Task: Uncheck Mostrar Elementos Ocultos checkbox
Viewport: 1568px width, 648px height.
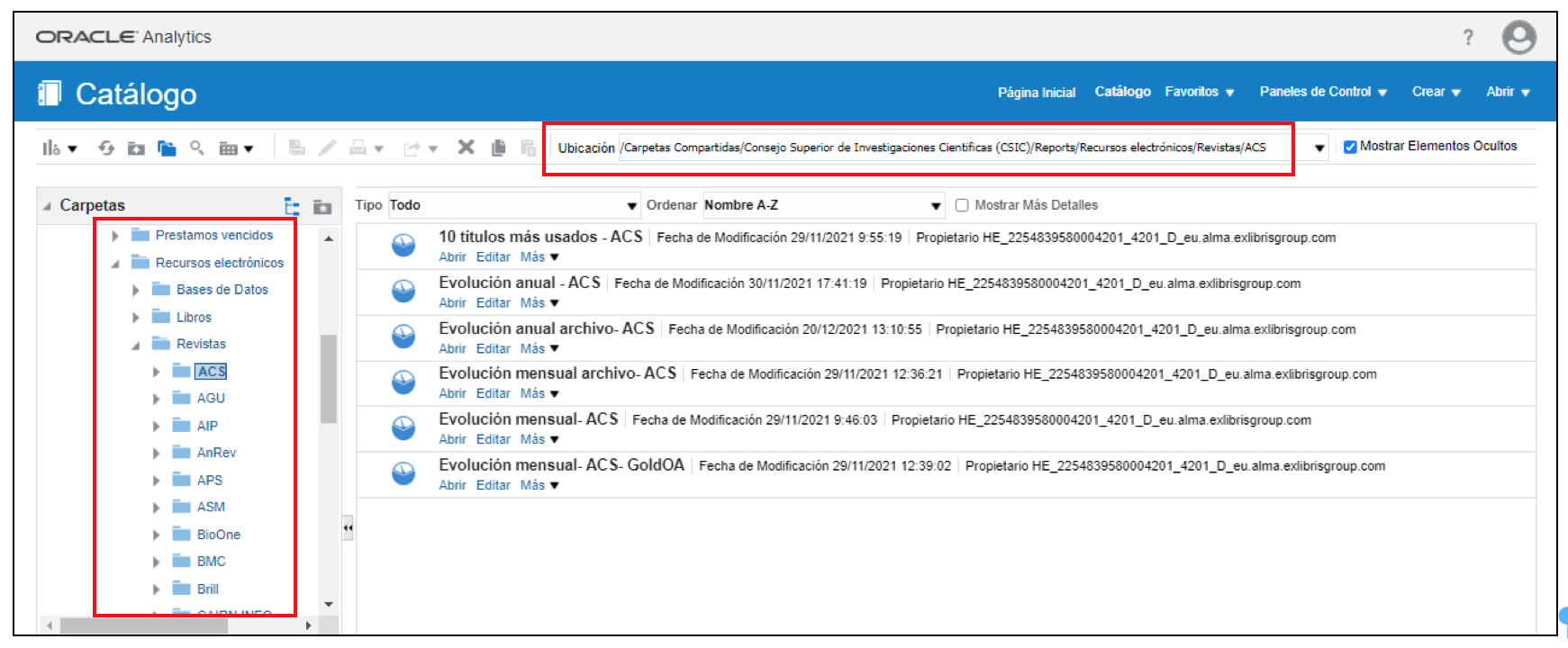Action: pos(1350,147)
